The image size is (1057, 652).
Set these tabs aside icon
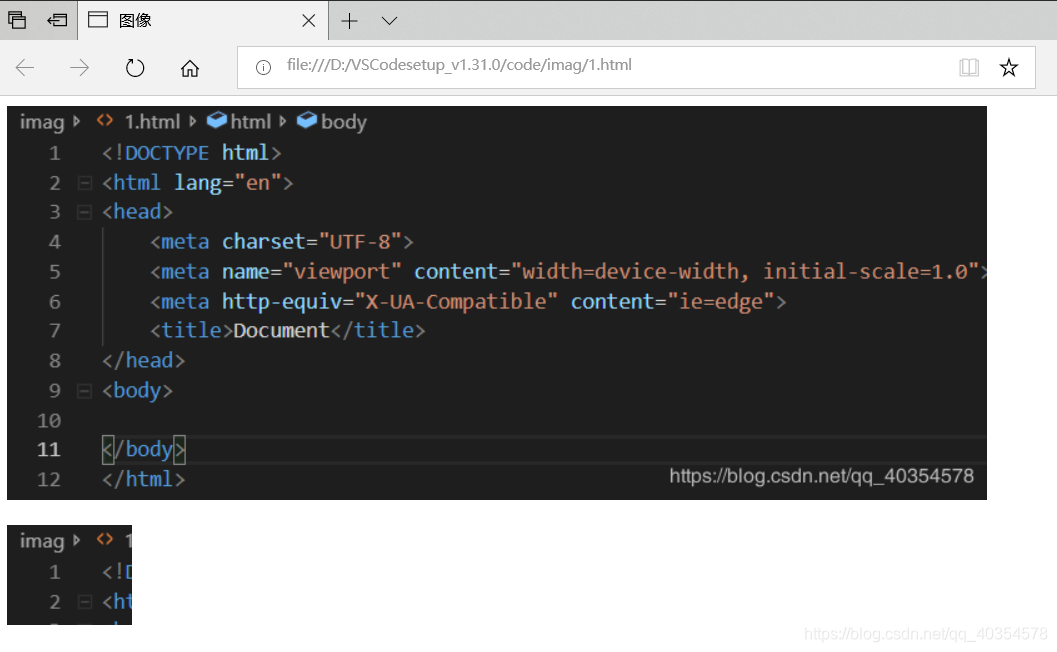click(57, 20)
